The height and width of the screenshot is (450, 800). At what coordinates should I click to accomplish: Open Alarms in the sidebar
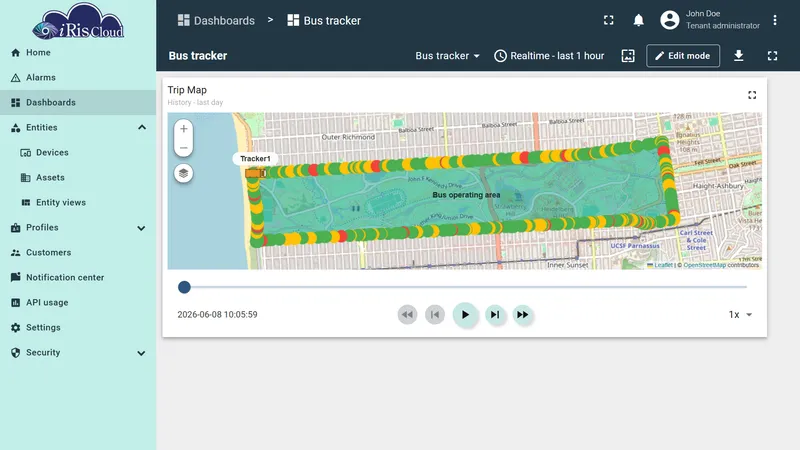pos(78,78)
